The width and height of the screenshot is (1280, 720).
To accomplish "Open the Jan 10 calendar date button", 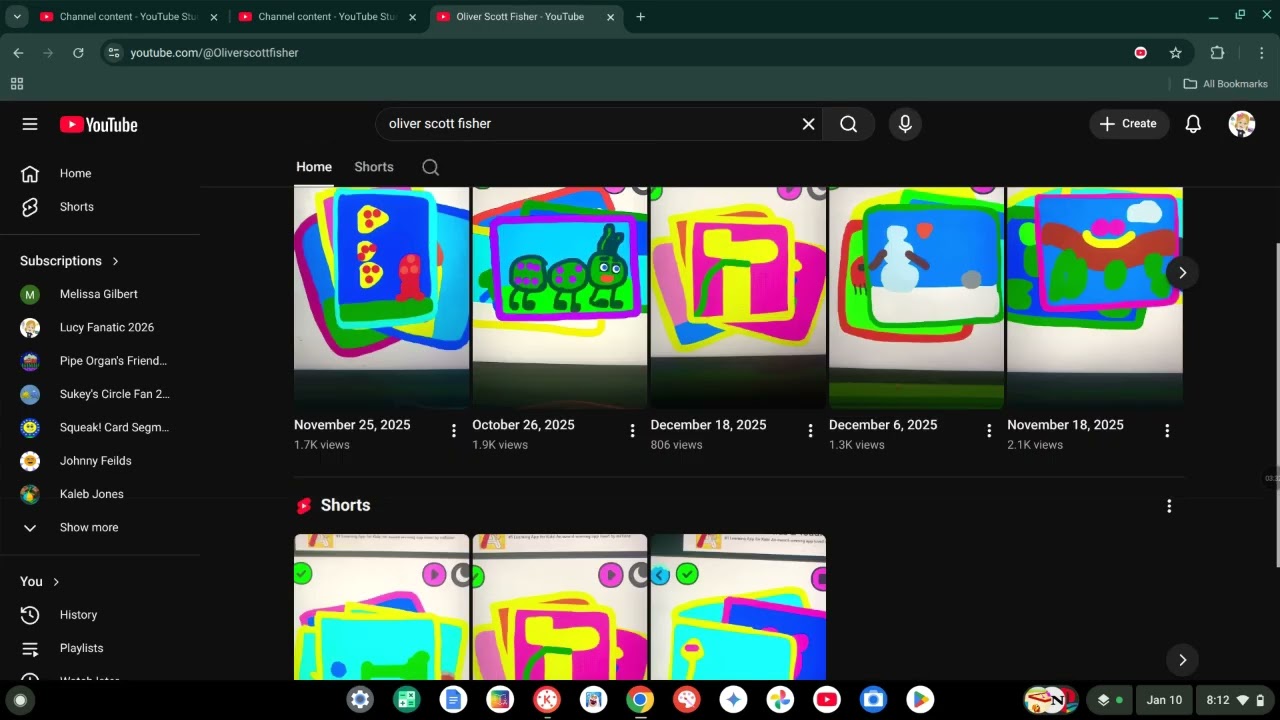I will coord(1164,700).
